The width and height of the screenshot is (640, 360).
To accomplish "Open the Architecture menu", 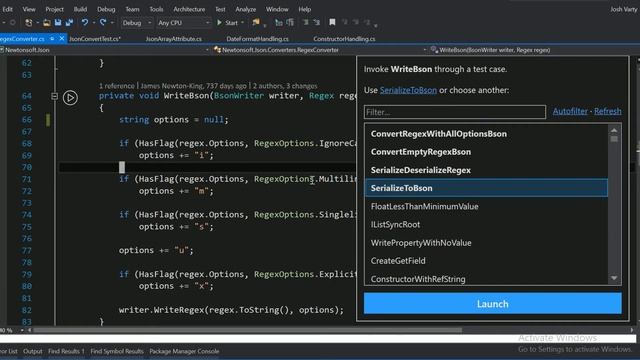I will (x=189, y=9).
